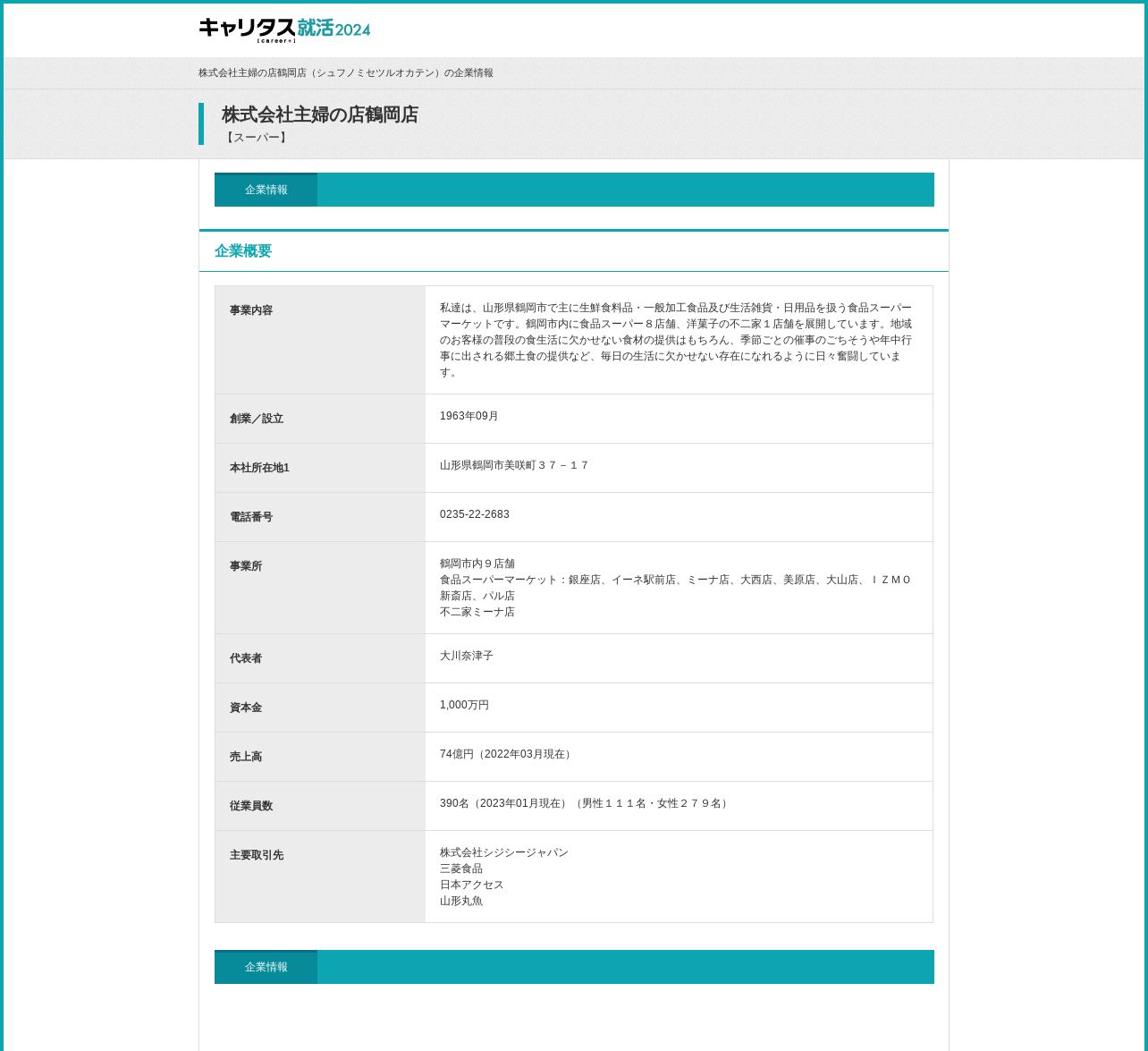Click the 電話番号 row label

(251, 517)
